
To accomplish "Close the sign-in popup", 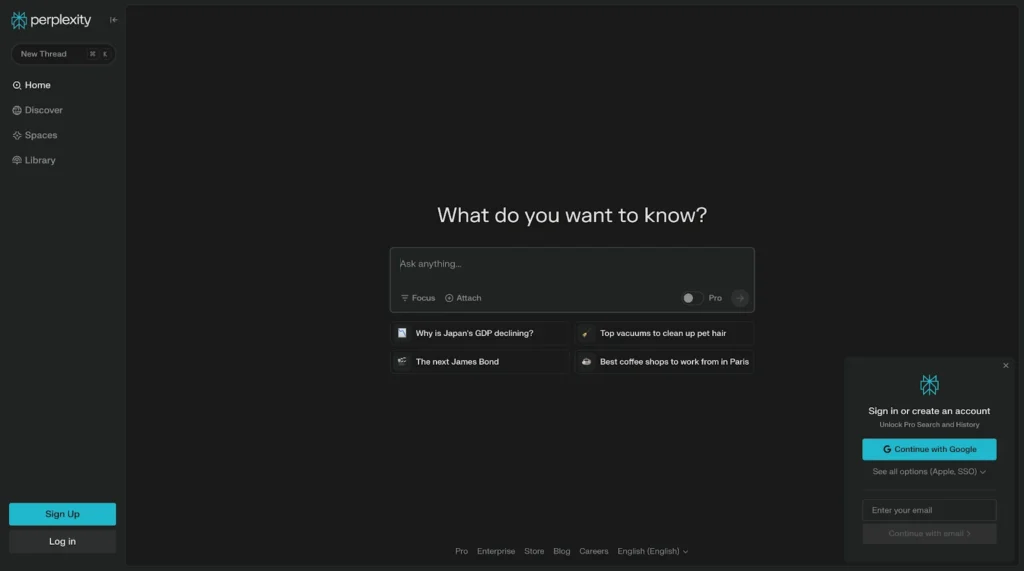I will pyautogui.click(x=1006, y=366).
